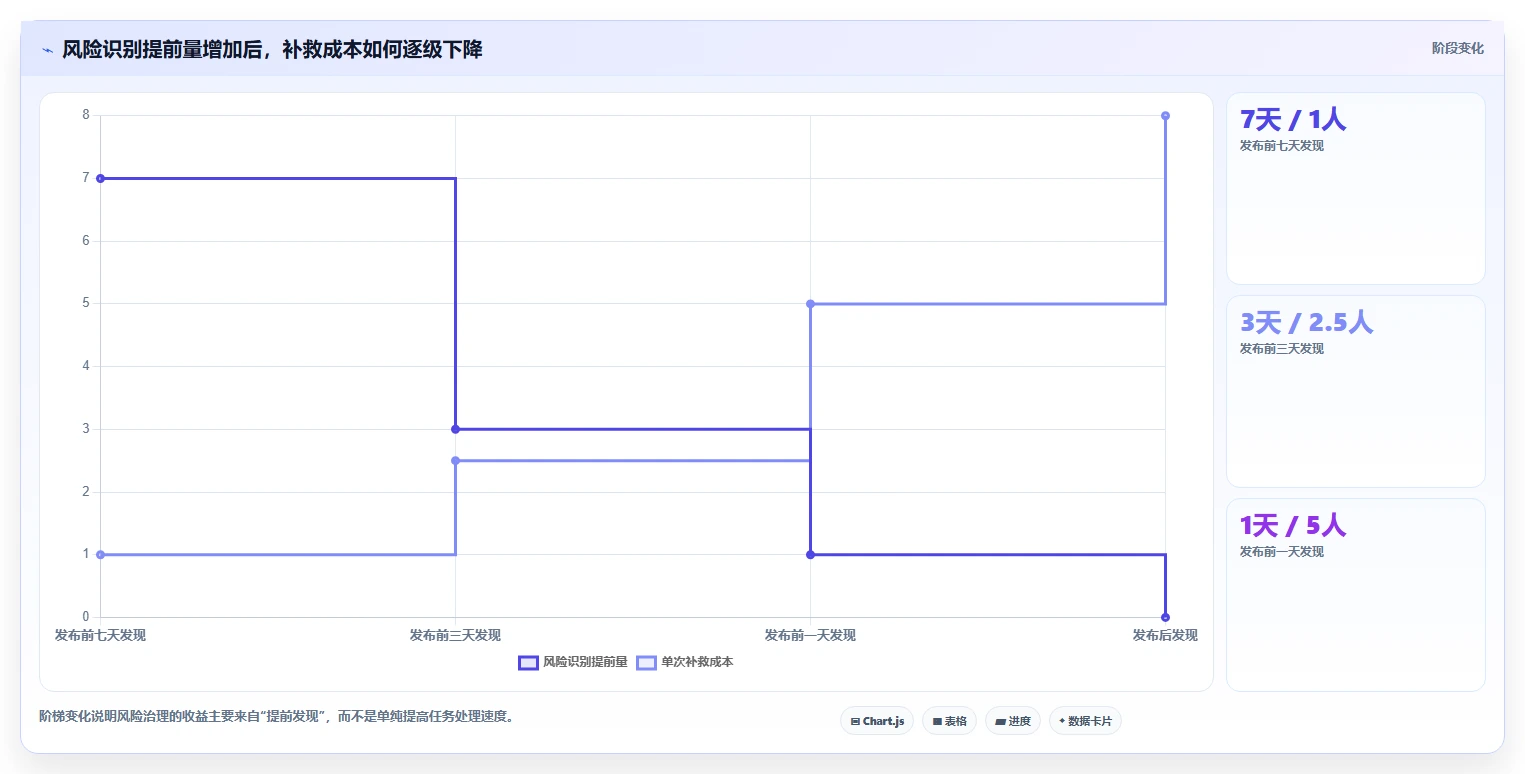The width and height of the screenshot is (1525, 774).
Task: Click the lightning icon beside the title
Action: [x=47, y=50]
